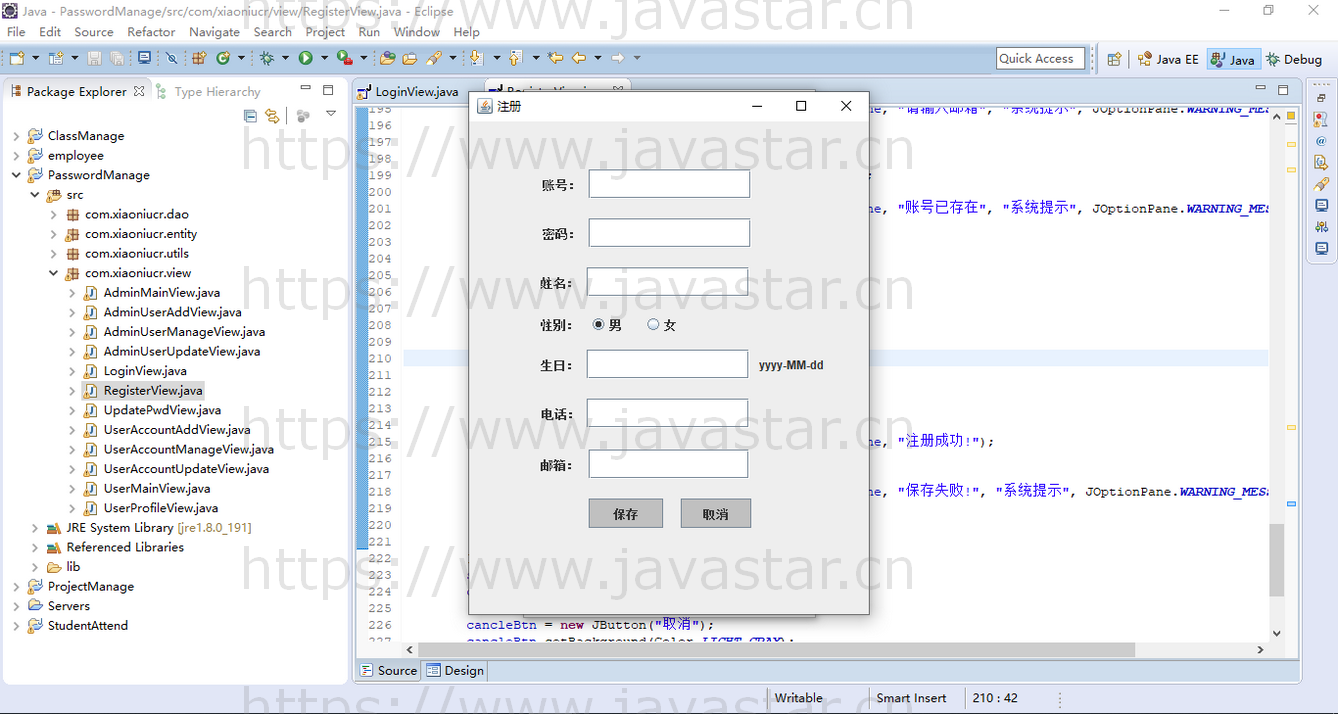Collapse the PasswordManage project

point(16,175)
